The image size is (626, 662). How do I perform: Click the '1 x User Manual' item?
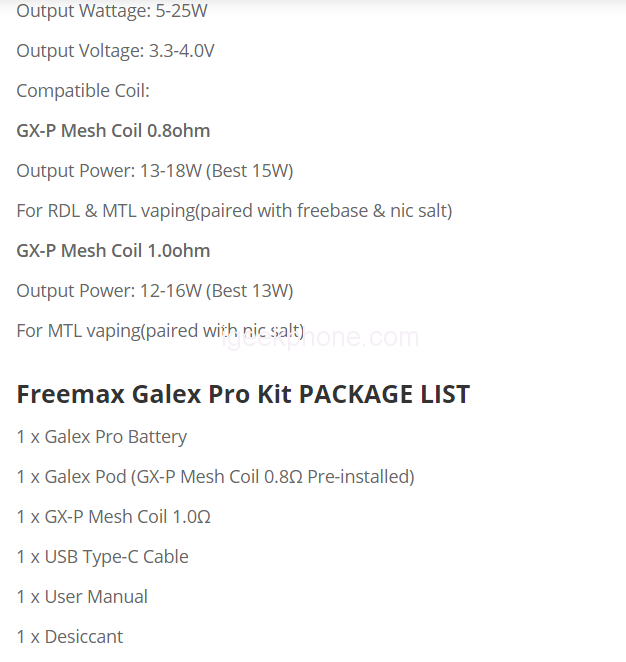click(82, 597)
